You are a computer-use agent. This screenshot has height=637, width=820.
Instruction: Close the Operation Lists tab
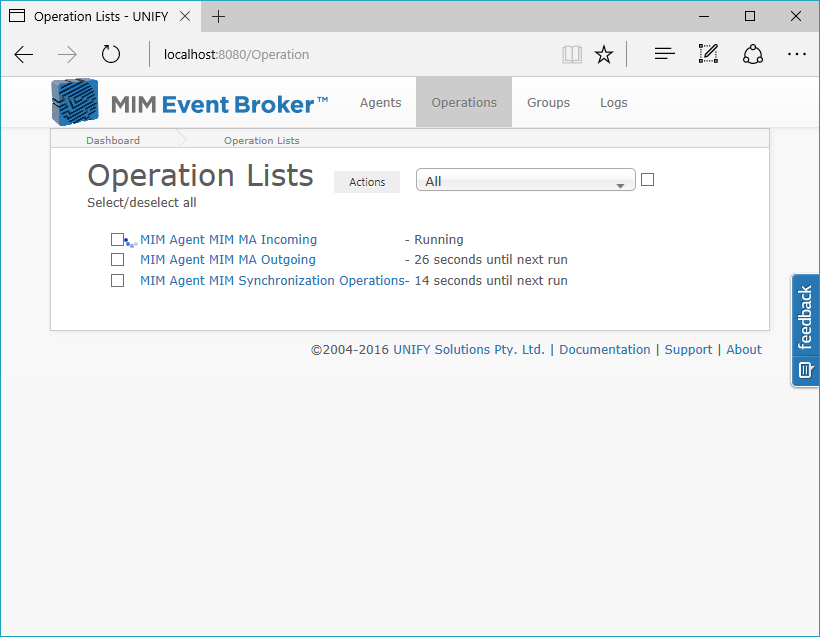pos(185,16)
